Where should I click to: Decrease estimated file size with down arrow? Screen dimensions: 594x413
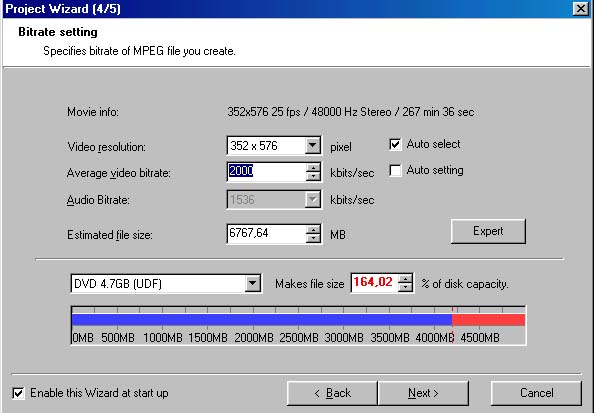coord(313,238)
